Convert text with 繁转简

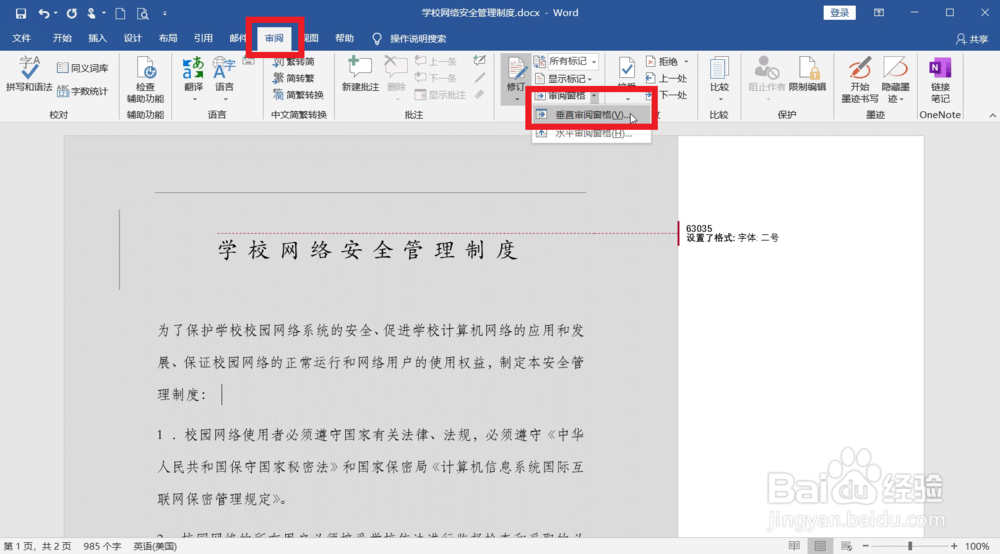293,62
